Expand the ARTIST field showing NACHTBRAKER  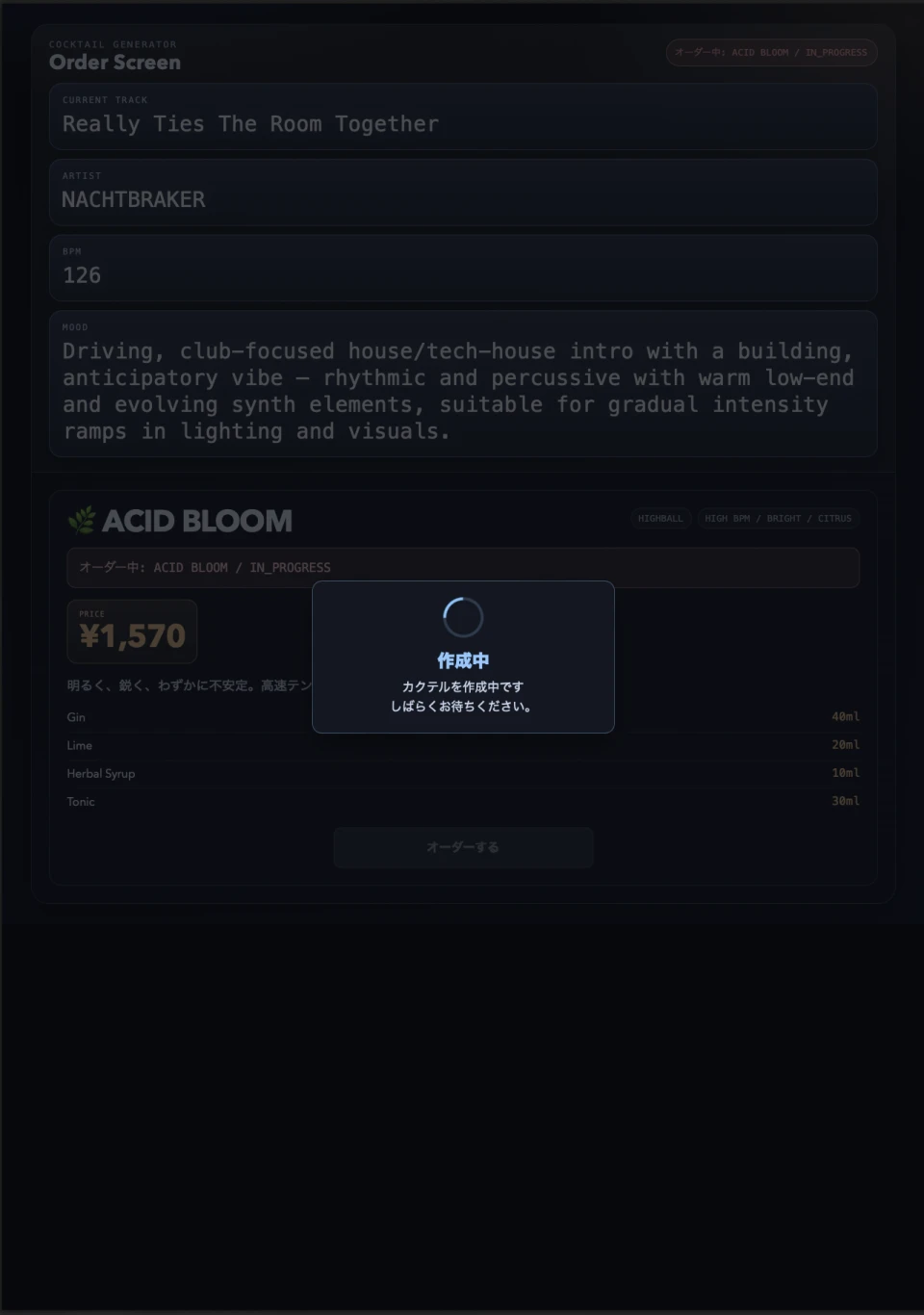pos(462,193)
